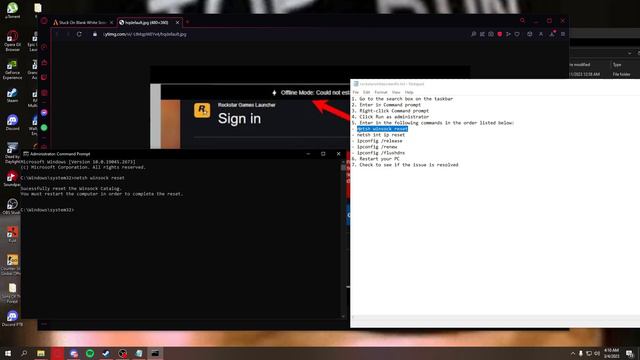This screenshot has width=640, height=360.
Task: Open the downloads icon in the Opera toolbar
Action: point(552,34)
